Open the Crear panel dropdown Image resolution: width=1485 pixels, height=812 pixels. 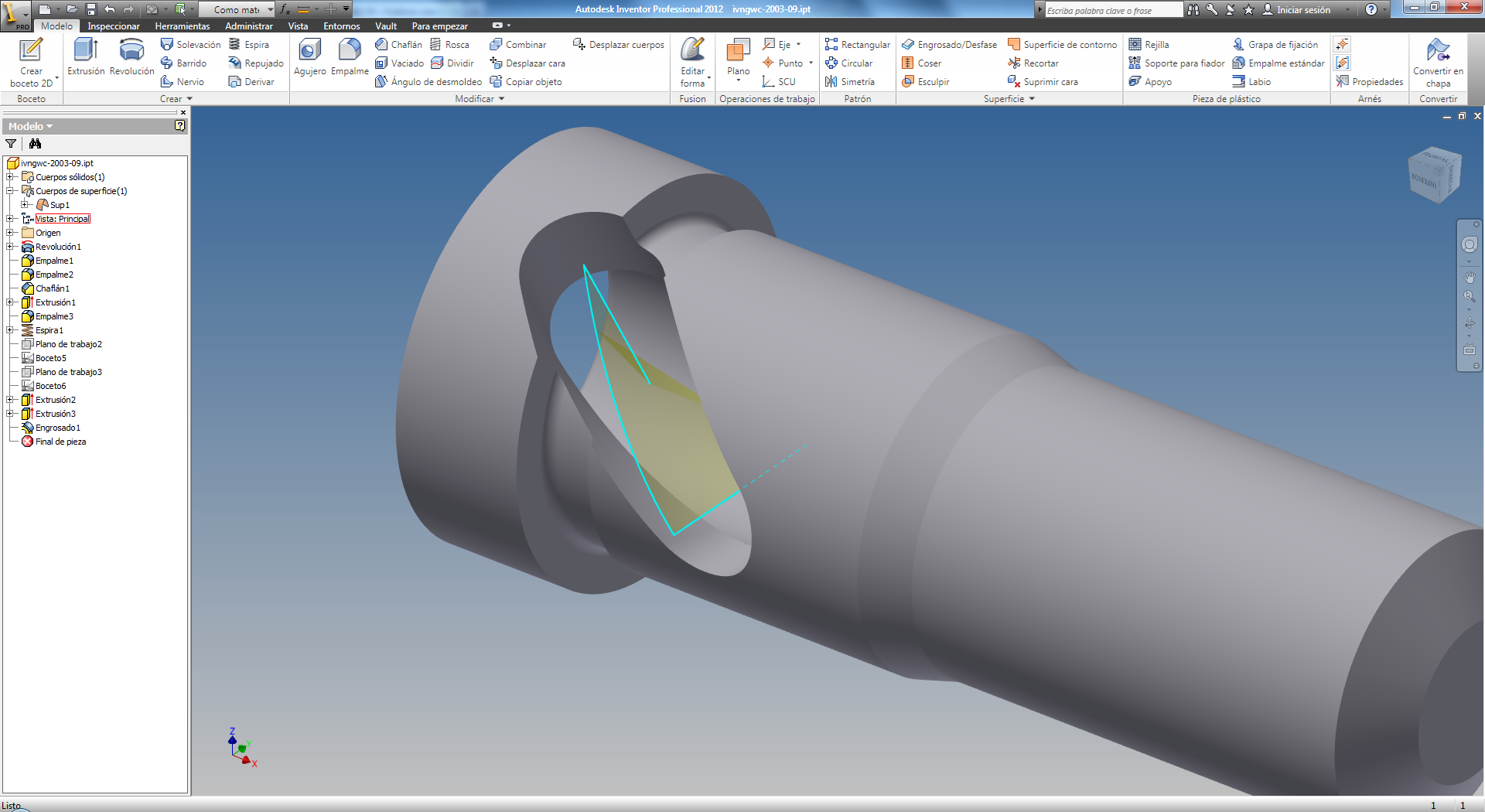(176, 98)
